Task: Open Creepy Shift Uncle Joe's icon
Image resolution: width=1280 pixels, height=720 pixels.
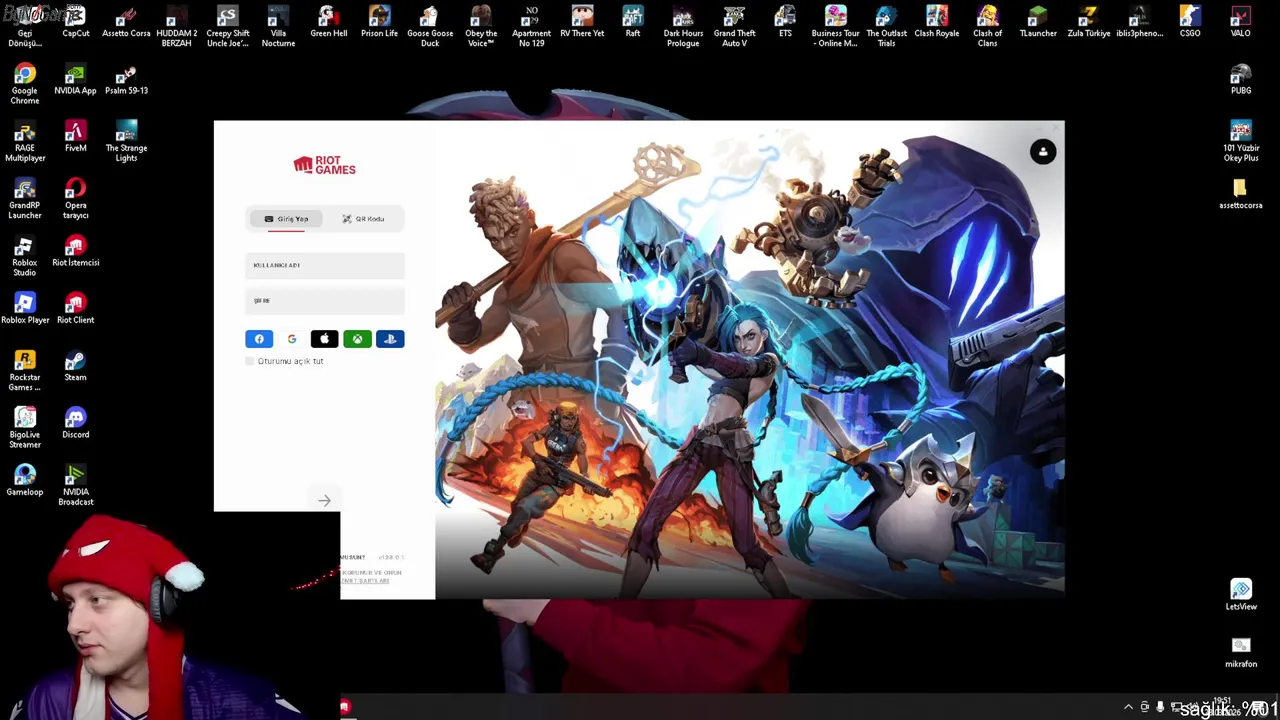Action: [227, 26]
